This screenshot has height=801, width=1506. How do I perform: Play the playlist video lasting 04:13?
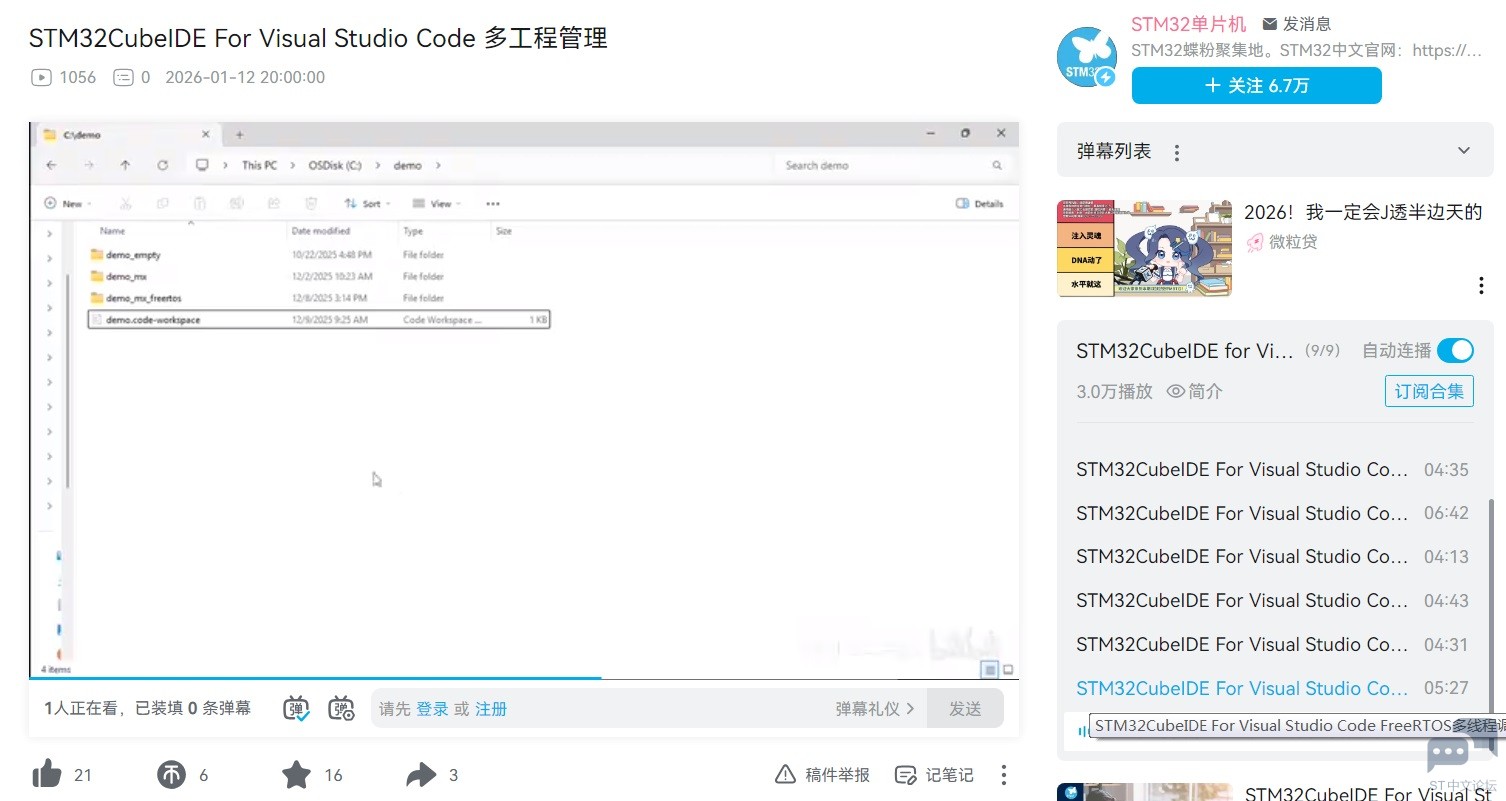tap(1273, 557)
